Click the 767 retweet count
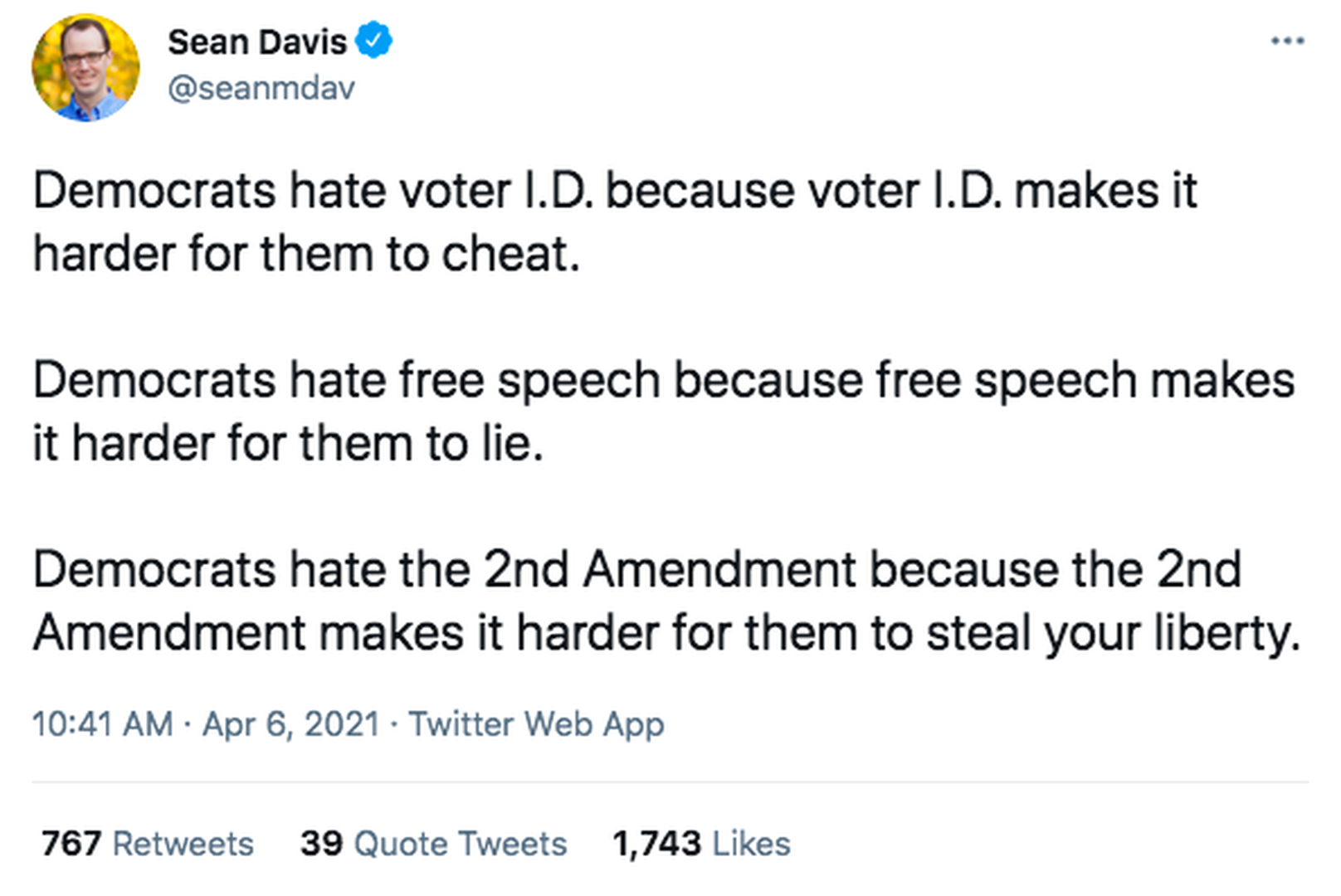This screenshot has width=1341, height=896. tap(71, 844)
